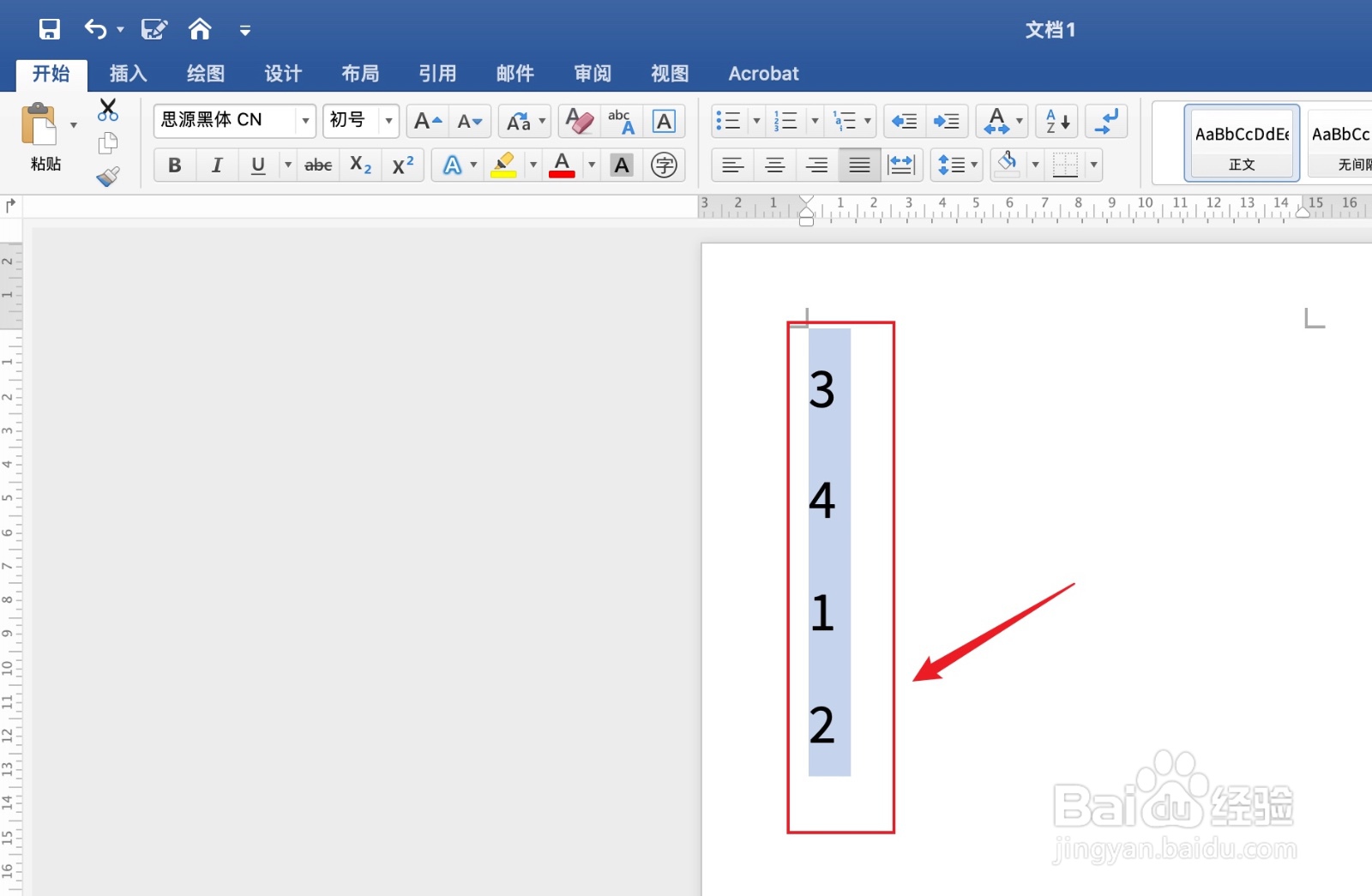Select the 正文 style thumbnail
Screen dimensions: 1372x896
pyautogui.click(x=1242, y=143)
